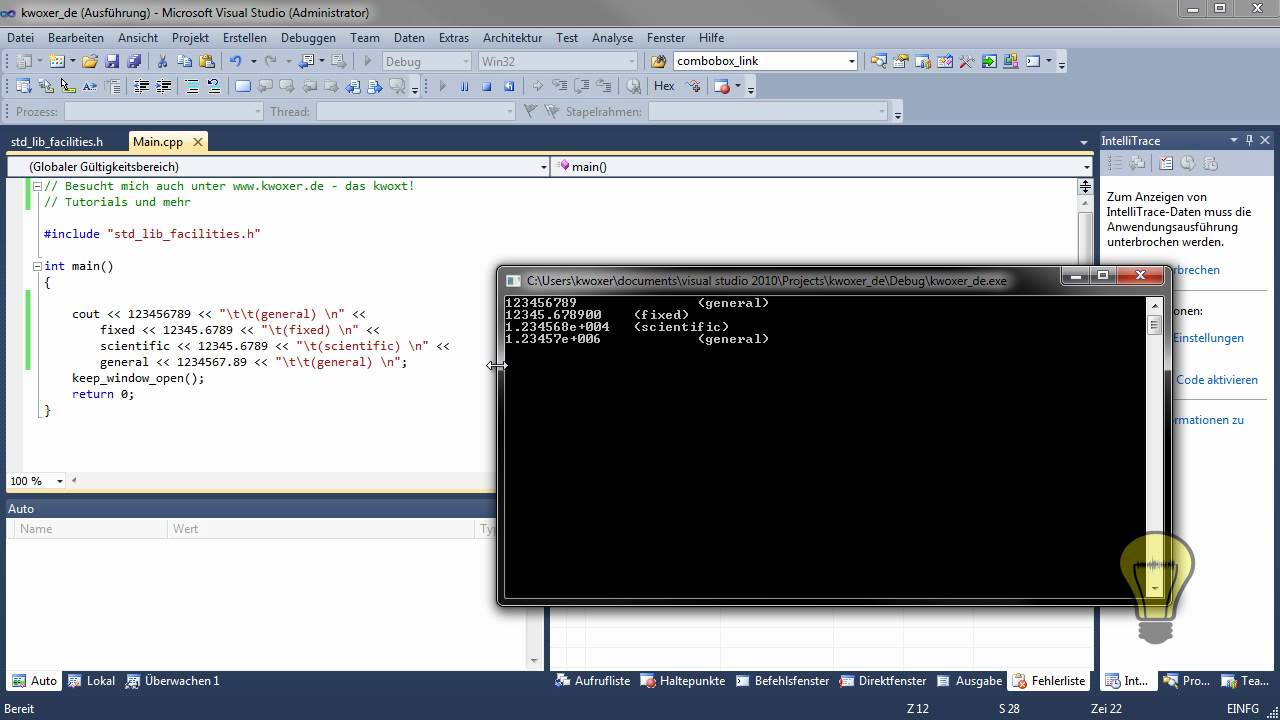Cut selection with the scissors icon
This screenshot has width=1280, height=720.
(x=163, y=61)
